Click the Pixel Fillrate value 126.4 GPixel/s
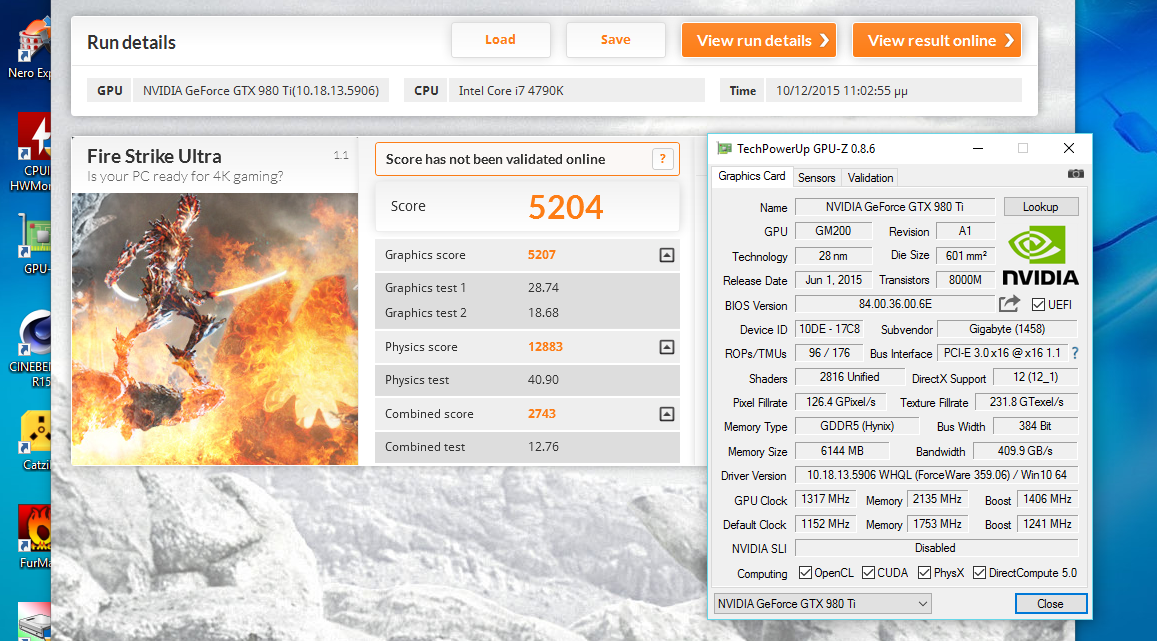Screen dimensions: 1157x641 [x=840, y=402]
